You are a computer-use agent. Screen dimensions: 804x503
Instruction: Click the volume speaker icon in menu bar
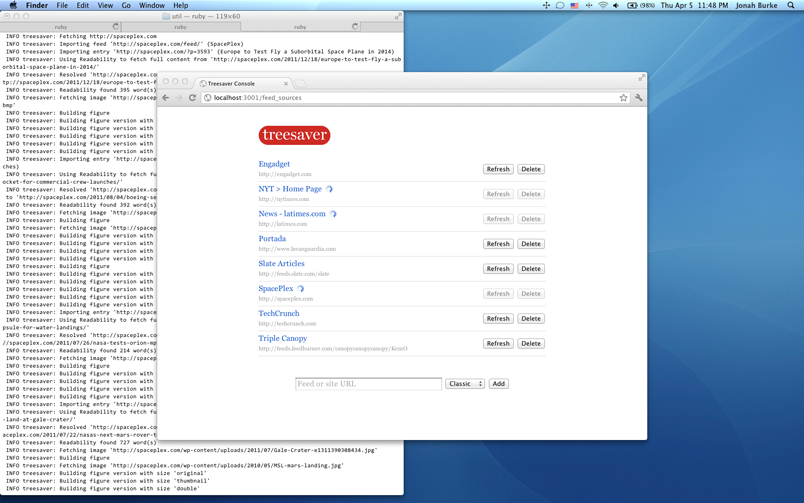pyautogui.click(x=616, y=6)
